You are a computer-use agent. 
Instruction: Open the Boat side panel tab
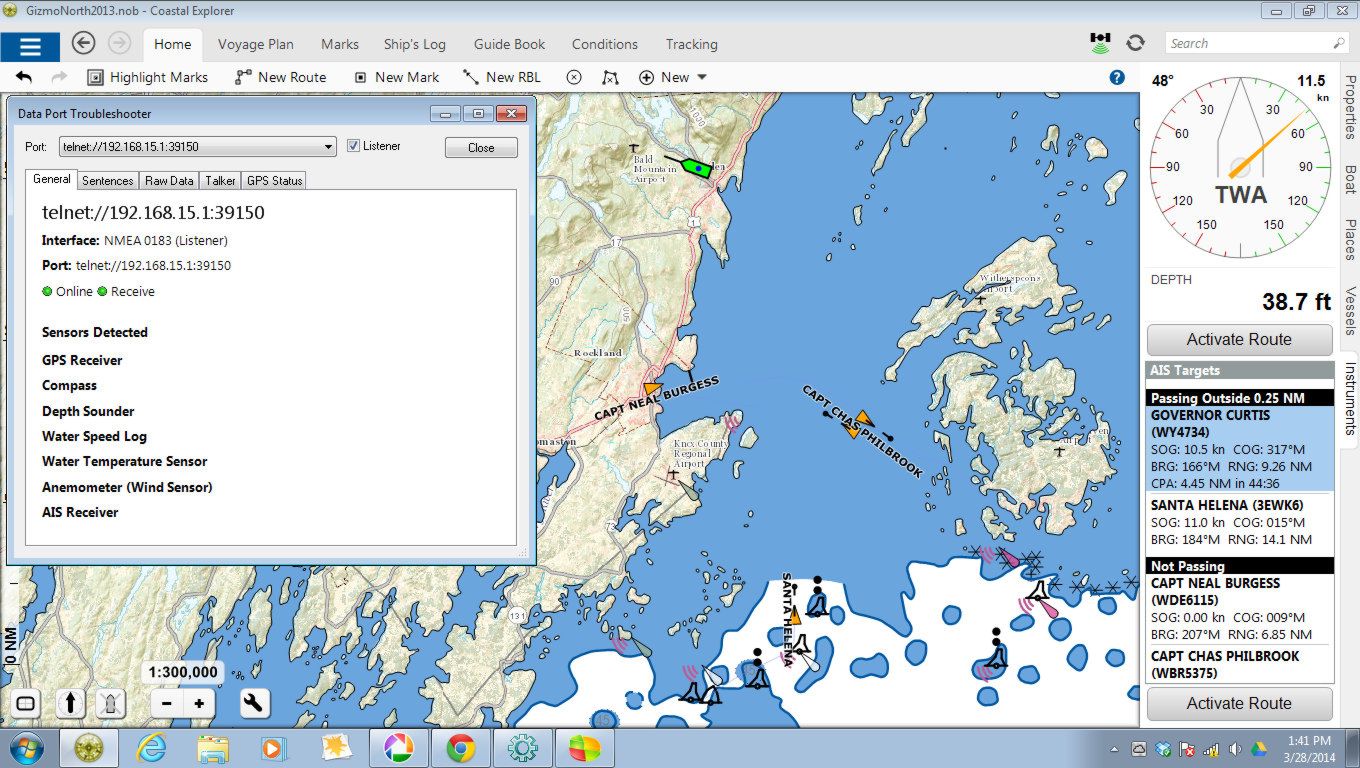pyautogui.click(x=1350, y=178)
